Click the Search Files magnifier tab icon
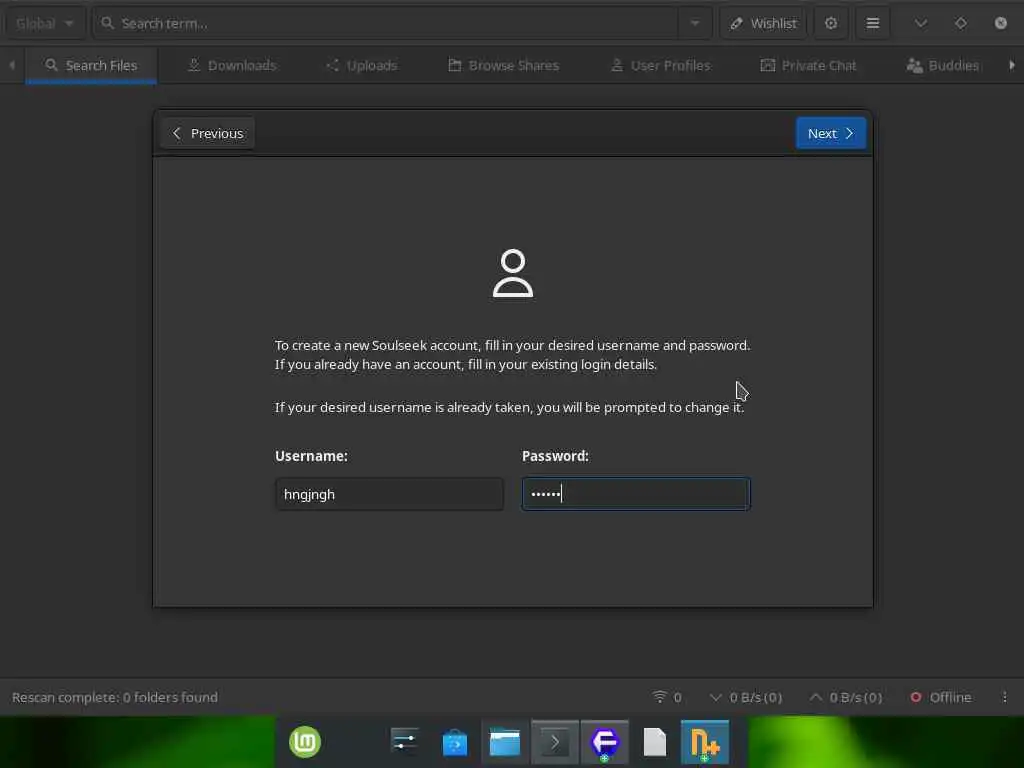1024x768 pixels. [52, 65]
